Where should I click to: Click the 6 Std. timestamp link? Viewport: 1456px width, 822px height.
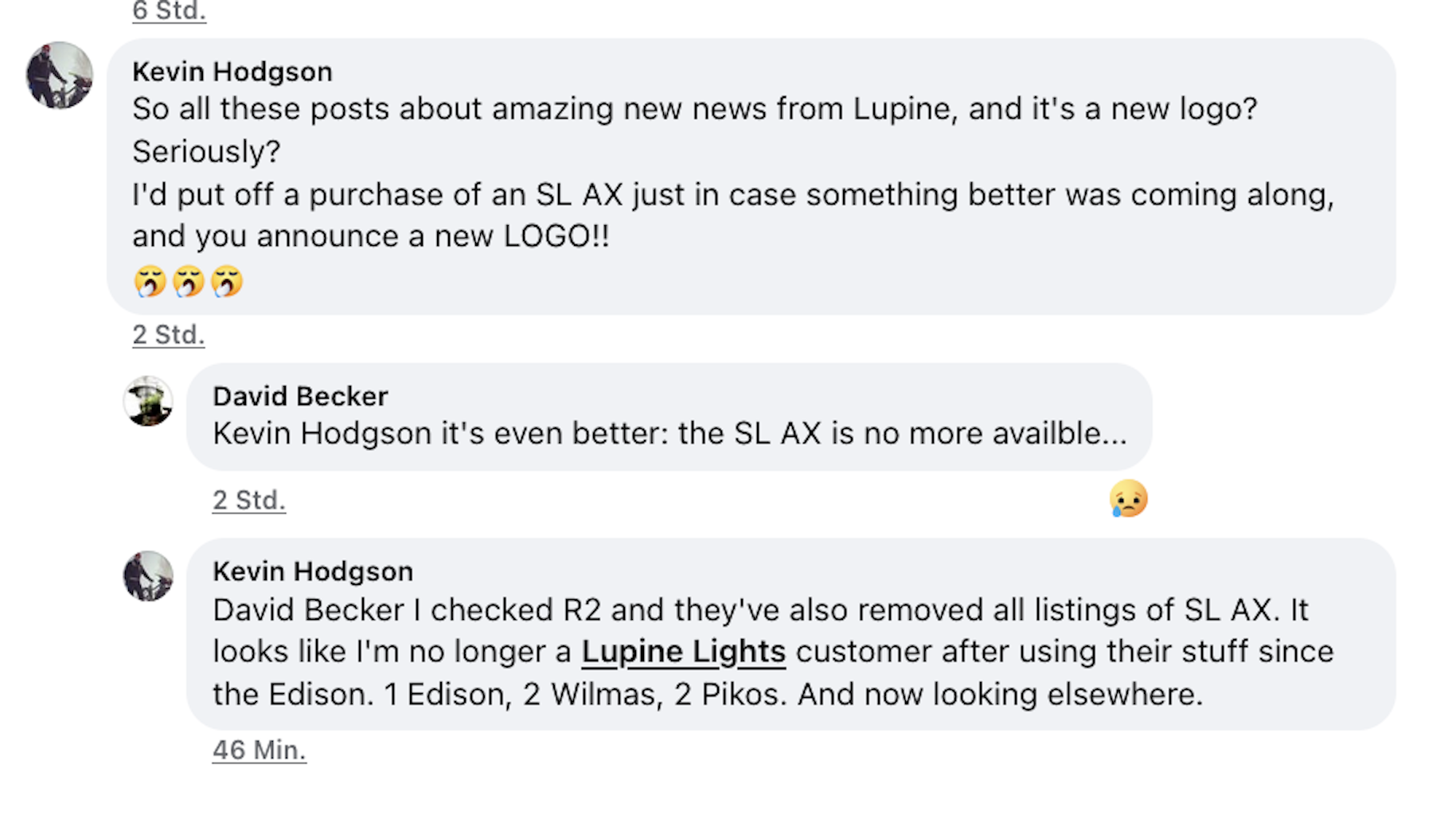pos(168,11)
